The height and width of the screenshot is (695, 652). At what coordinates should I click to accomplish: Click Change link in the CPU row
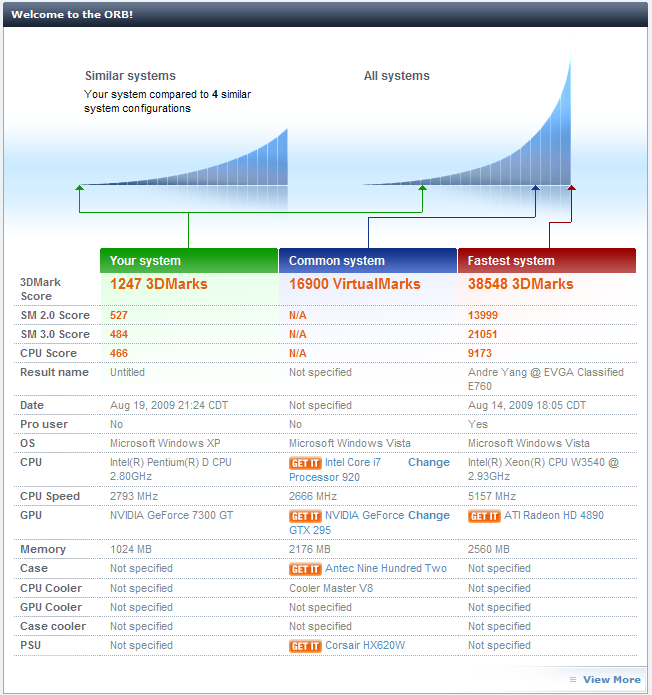(429, 462)
